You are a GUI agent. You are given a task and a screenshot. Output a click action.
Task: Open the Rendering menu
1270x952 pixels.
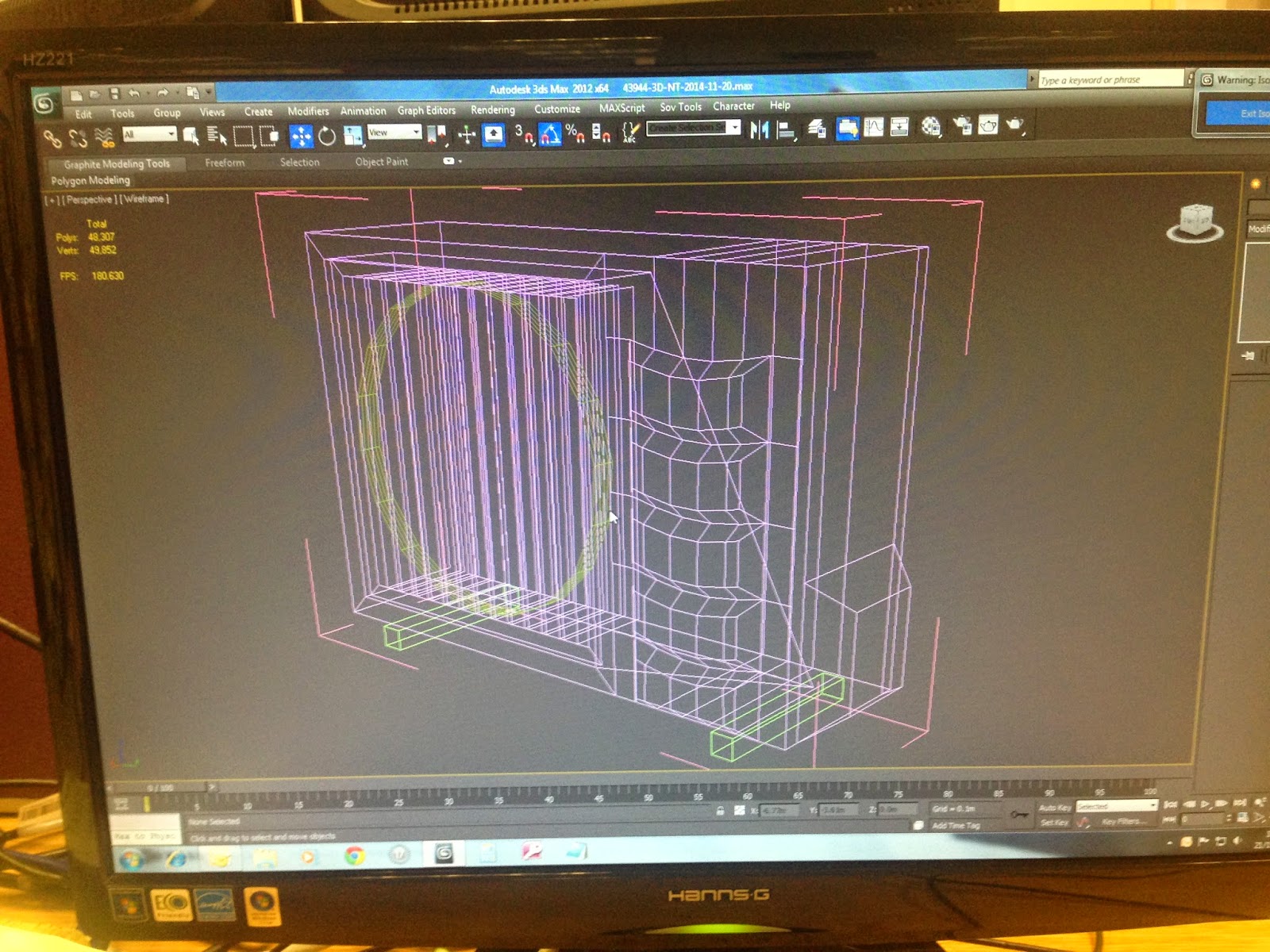[x=492, y=109]
